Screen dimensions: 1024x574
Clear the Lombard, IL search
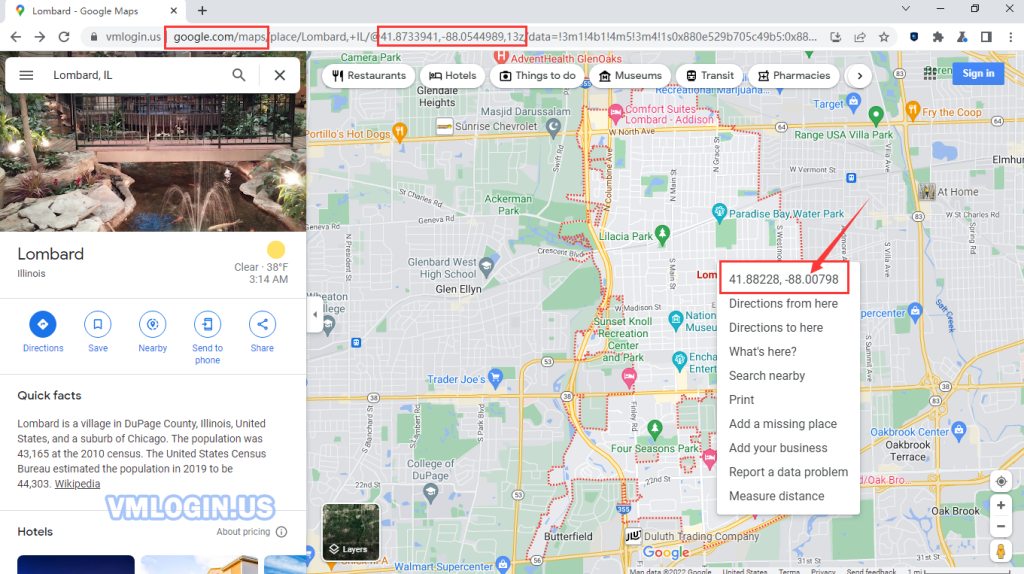click(x=280, y=75)
